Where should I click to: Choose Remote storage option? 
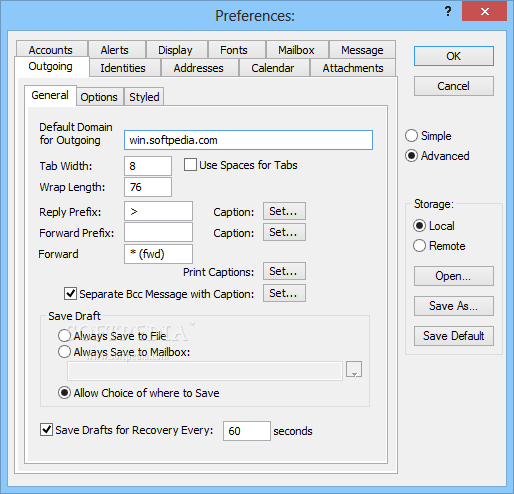[419, 246]
